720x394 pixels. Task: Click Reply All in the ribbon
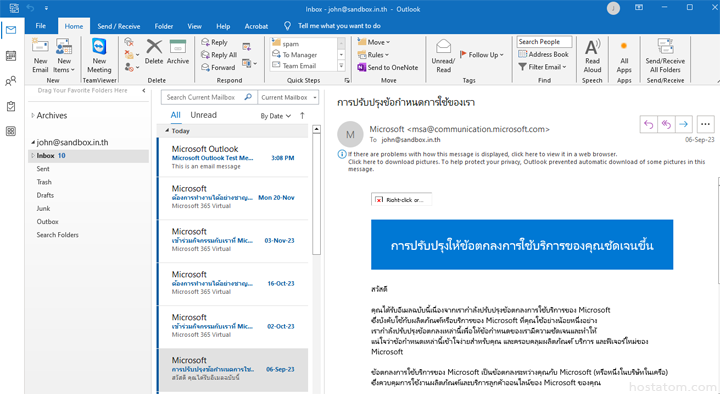pos(219,55)
